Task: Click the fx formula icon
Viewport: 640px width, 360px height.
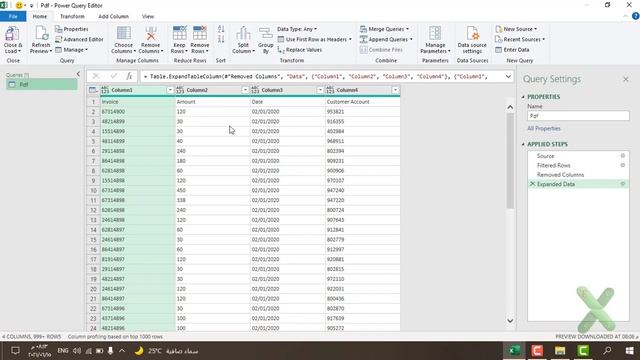Action: click(129, 76)
